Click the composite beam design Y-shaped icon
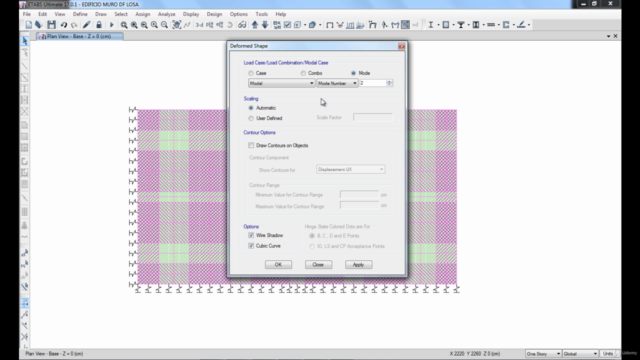Image resolution: width=640 pixels, height=360 pixels. tap(461, 25)
